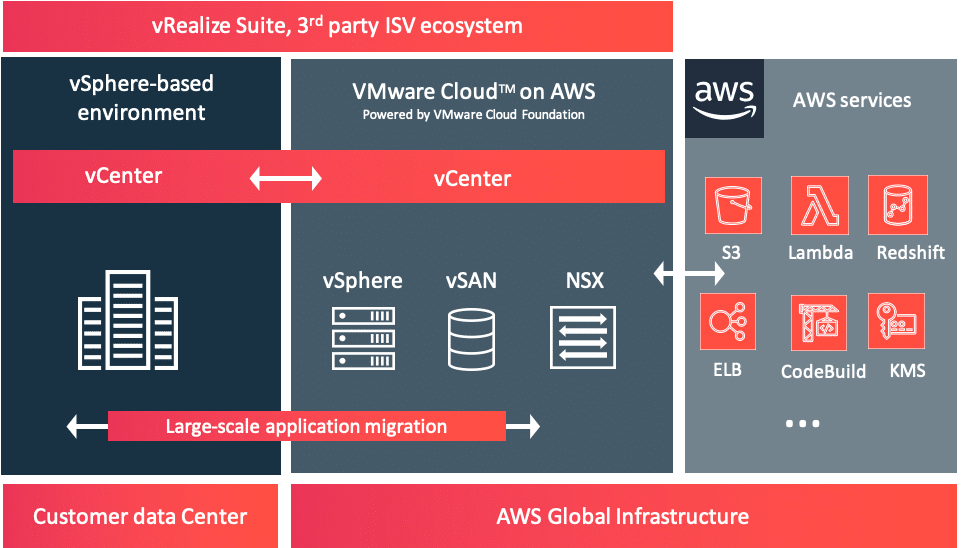Click the double arrow between vCenter labels
The image size is (962, 548).
(x=285, y=179)
